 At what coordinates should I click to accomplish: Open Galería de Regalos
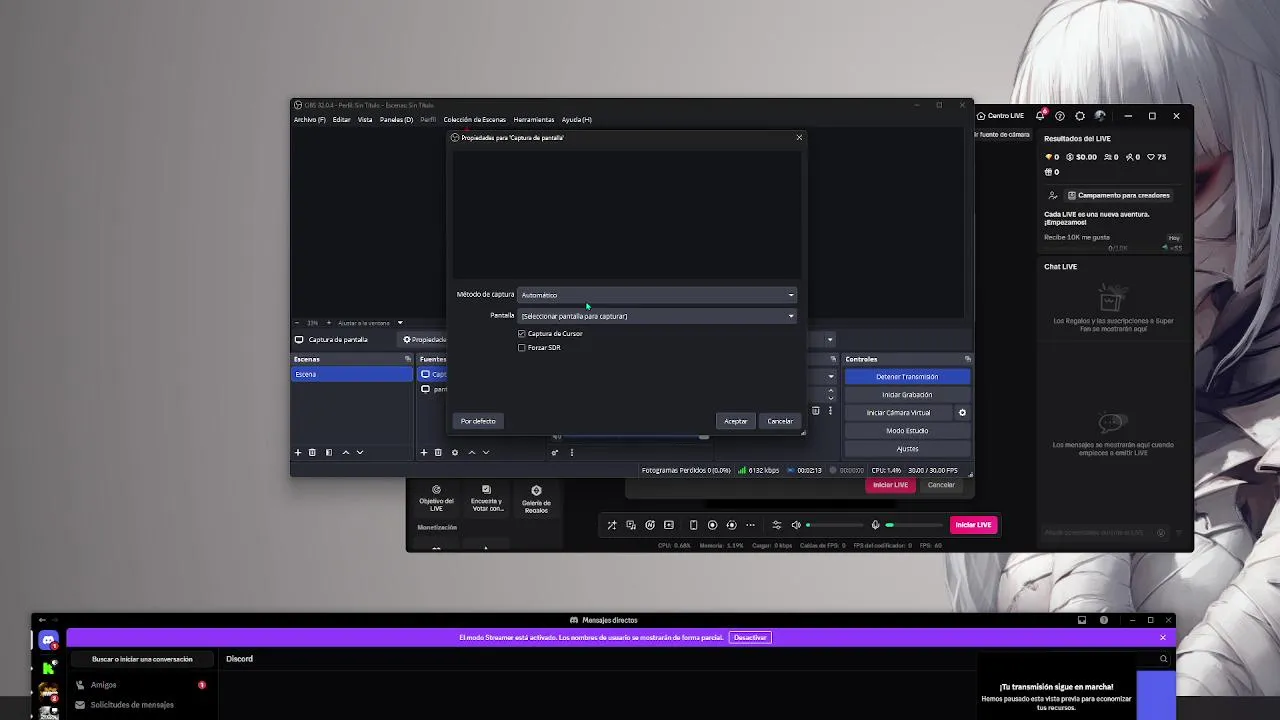[x=536, y=498]
